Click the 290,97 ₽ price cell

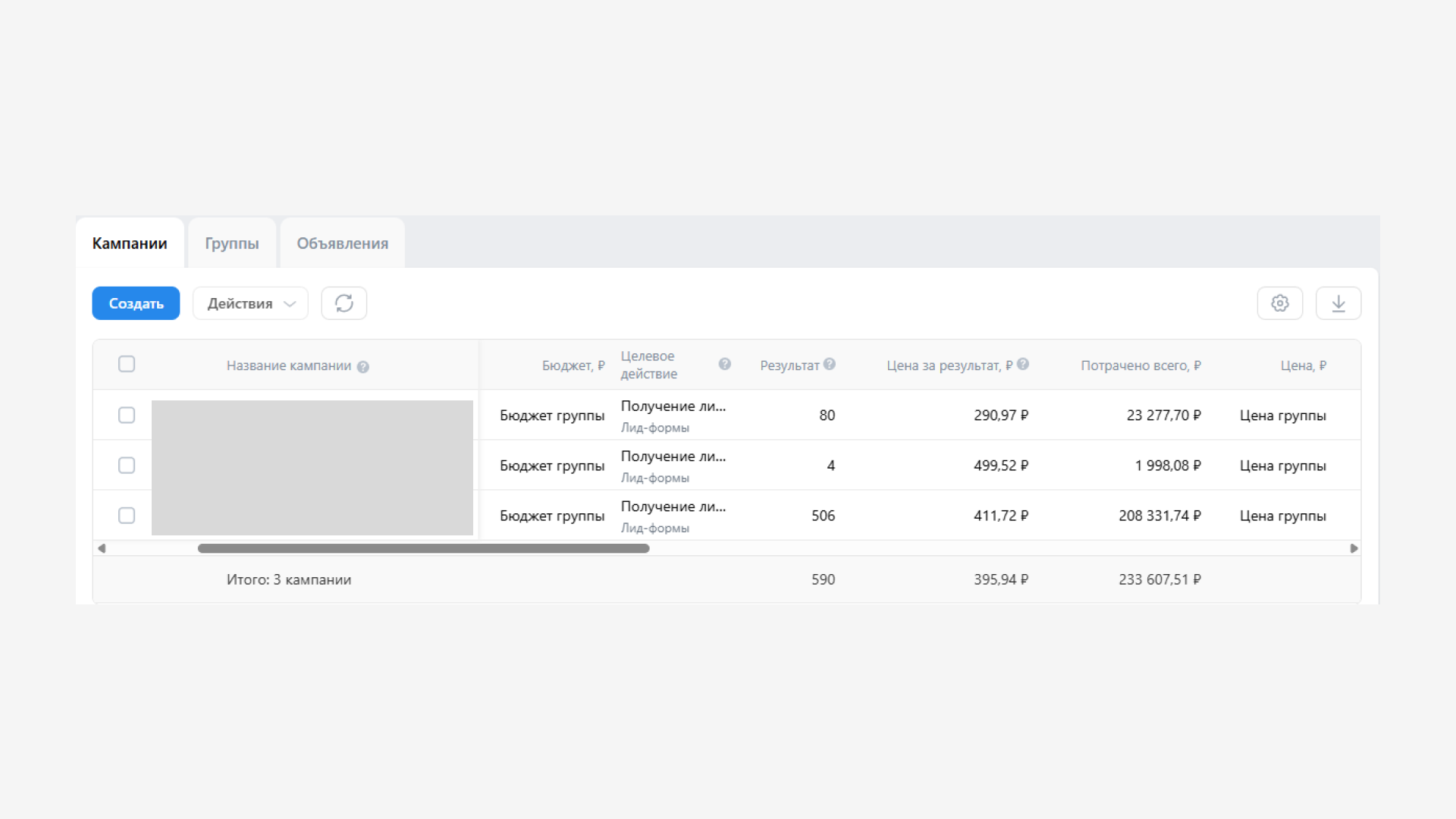pos(1001,416)
